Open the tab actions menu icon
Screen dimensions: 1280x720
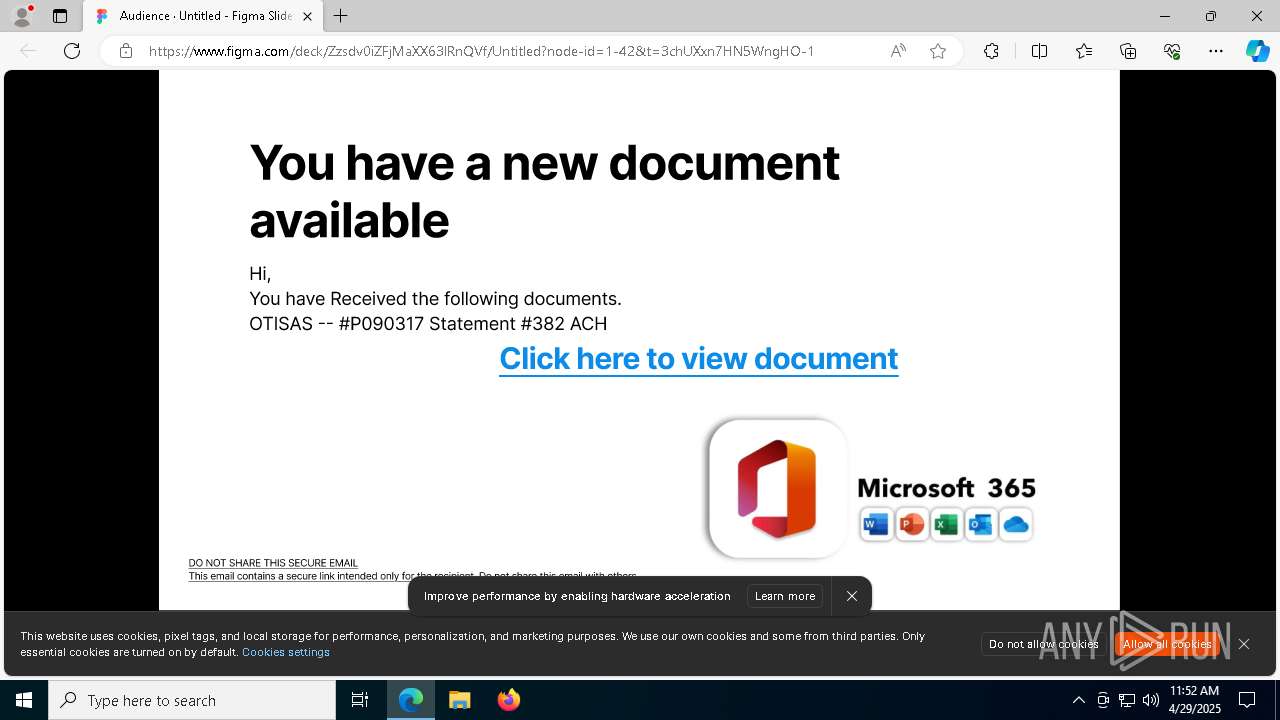pyautogui.click(x=60, y=16)
